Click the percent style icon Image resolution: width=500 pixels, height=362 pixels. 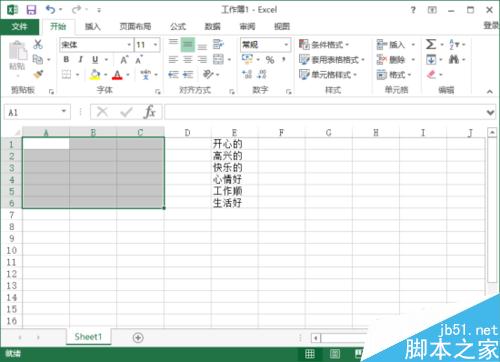(270, 60)
